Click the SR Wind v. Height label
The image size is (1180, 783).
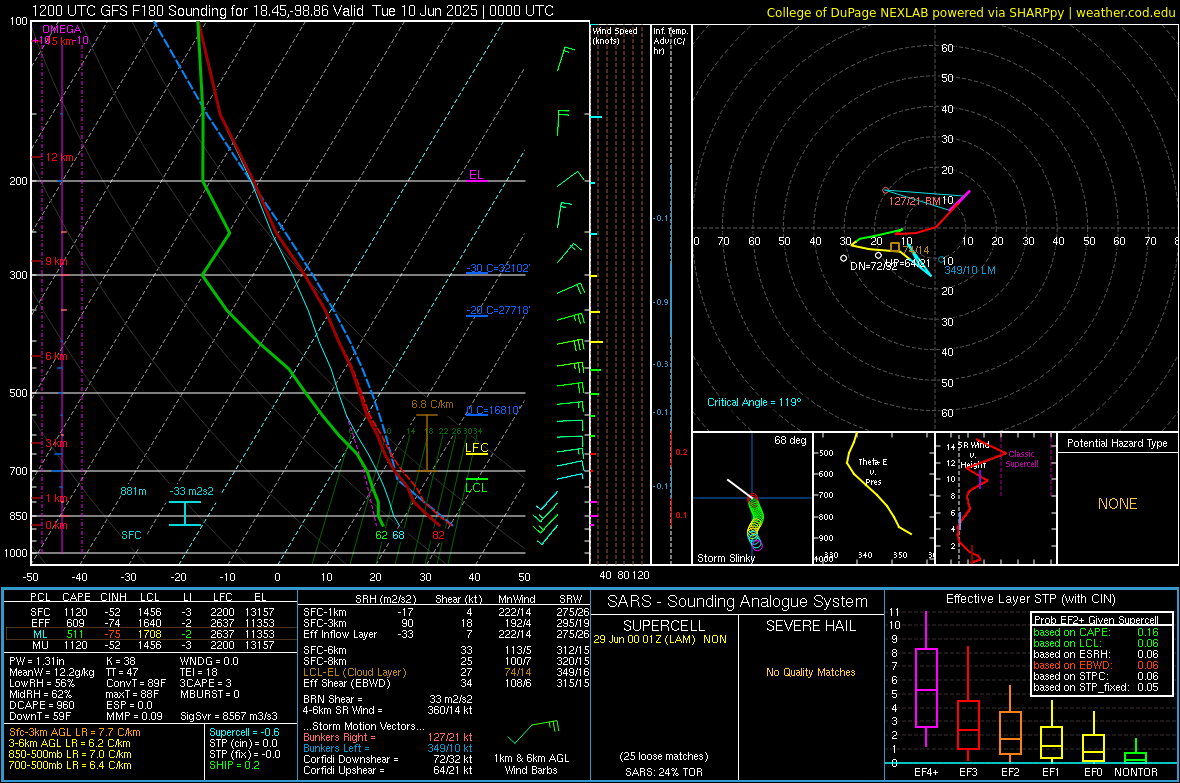[x=973, y=455]
